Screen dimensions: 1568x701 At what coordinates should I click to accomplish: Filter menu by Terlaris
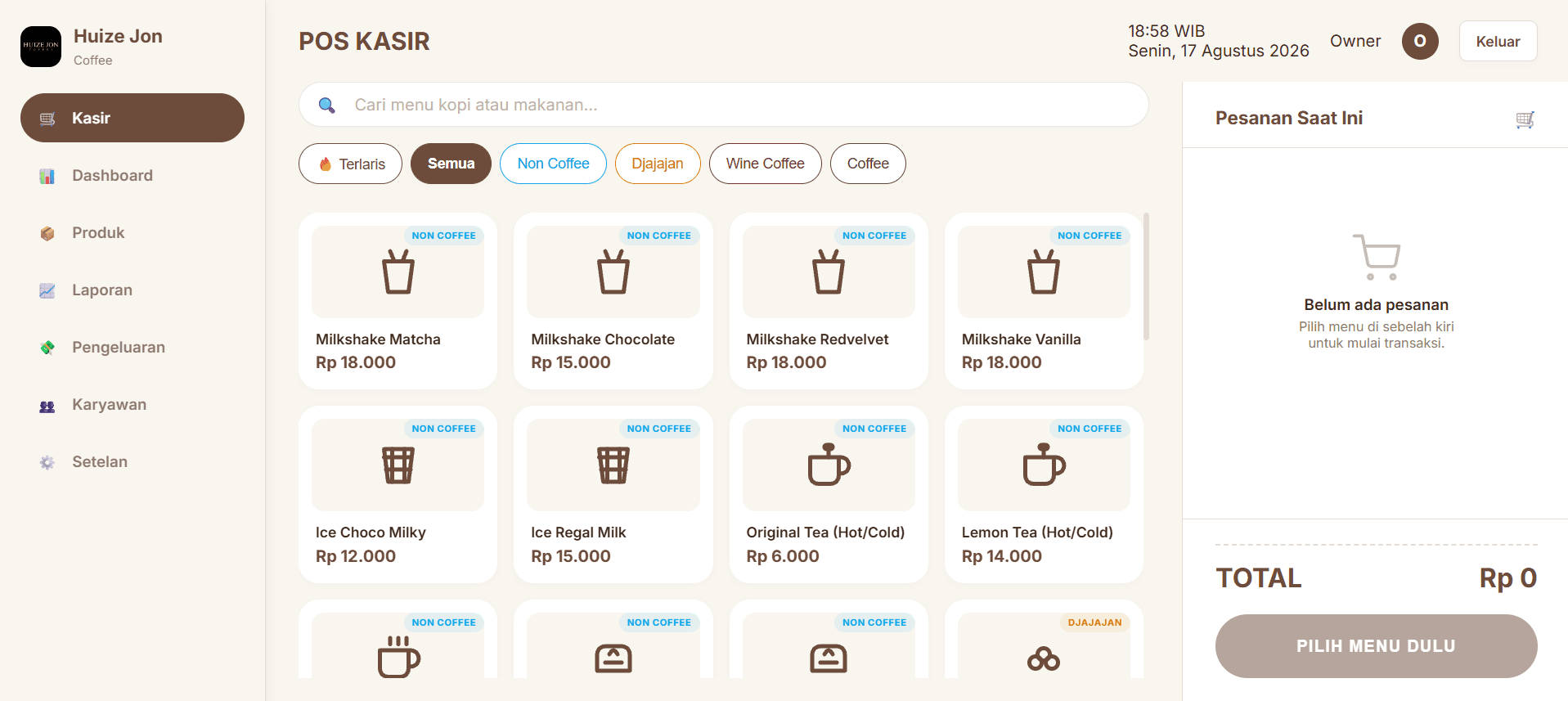pyautogui.click(x=350, y=164)
